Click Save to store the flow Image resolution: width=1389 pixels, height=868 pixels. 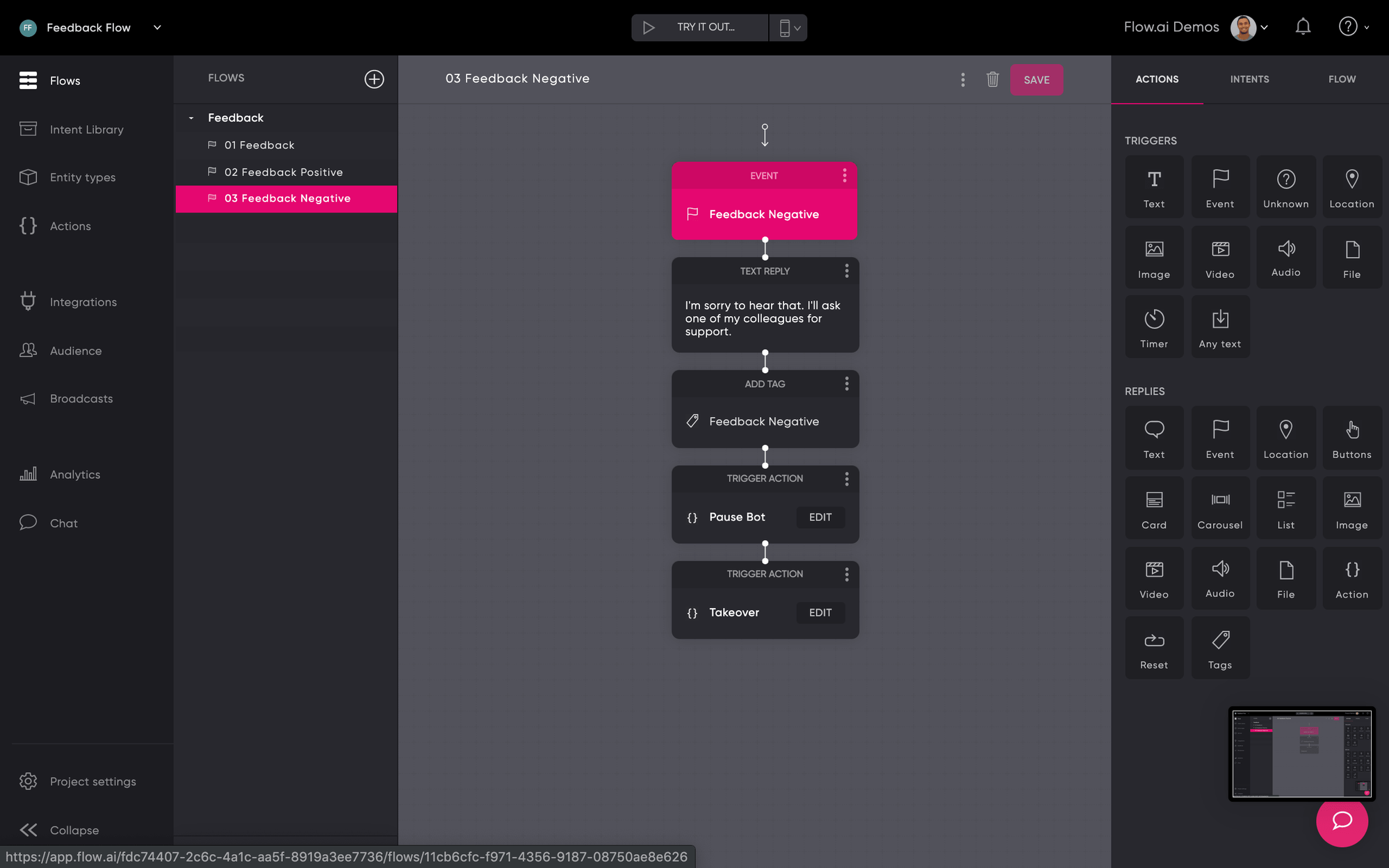(1036, 80)
